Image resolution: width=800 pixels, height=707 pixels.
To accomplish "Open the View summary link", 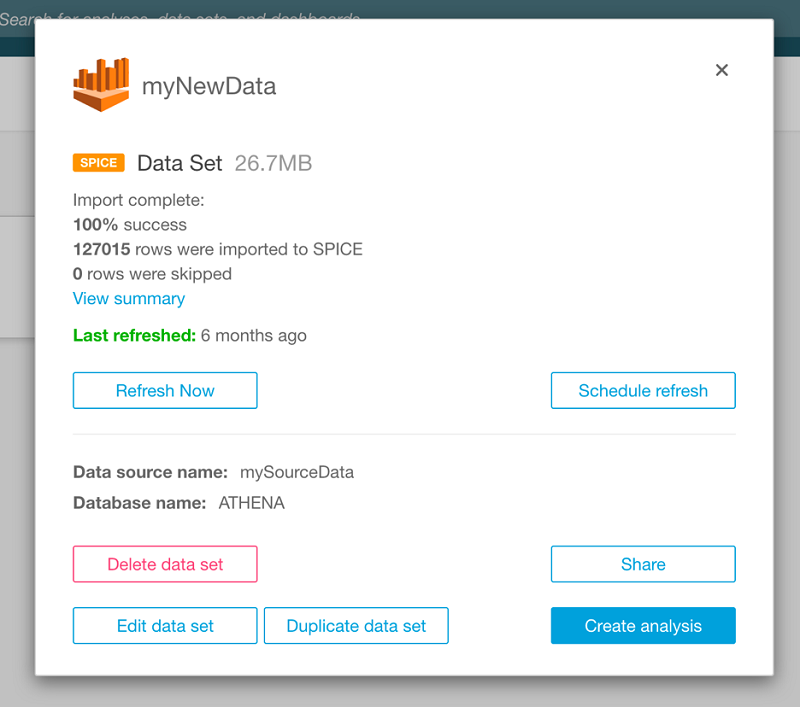I will (x=129, y=299).
